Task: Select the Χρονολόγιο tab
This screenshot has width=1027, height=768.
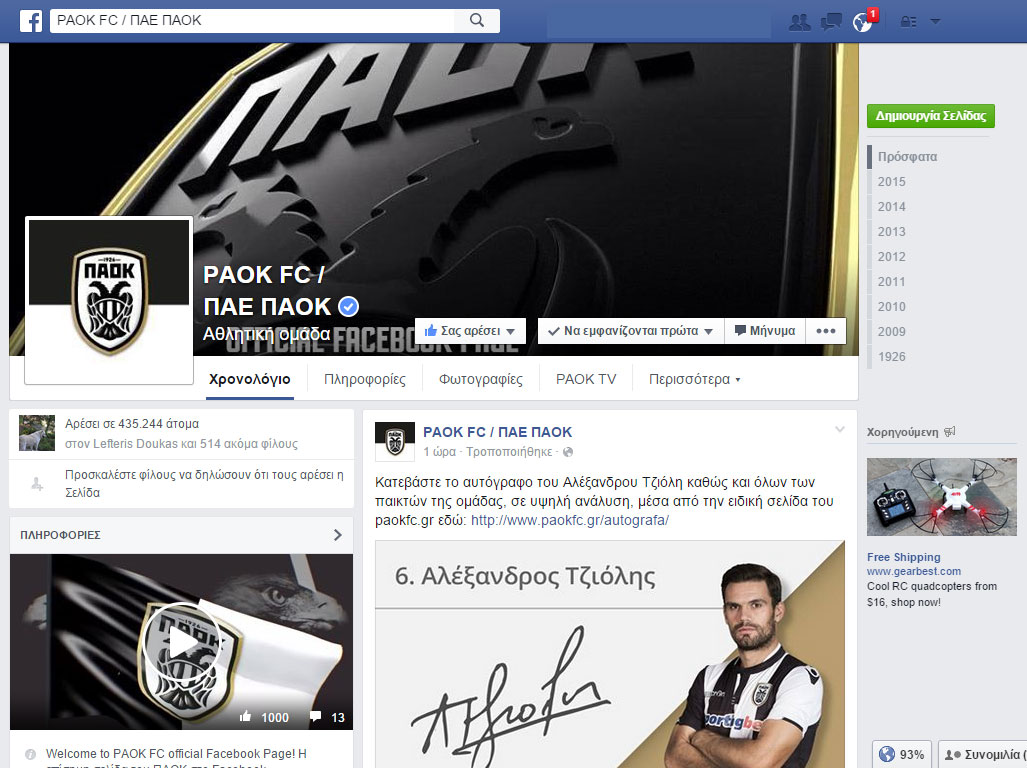Action: (x=250, y=379)
